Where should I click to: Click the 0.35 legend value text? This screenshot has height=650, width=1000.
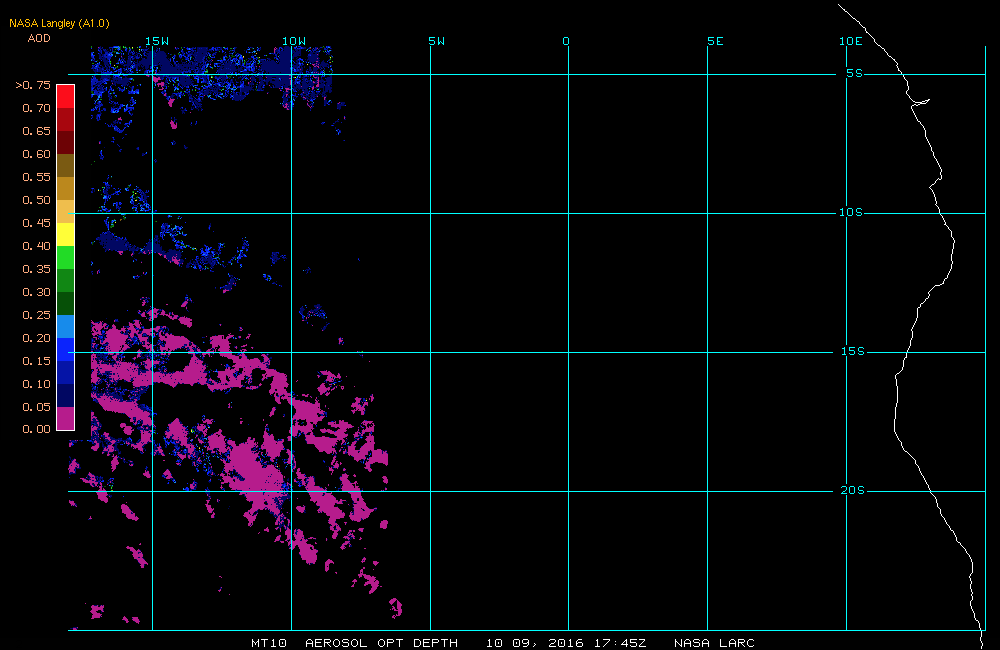coord(36,269)
